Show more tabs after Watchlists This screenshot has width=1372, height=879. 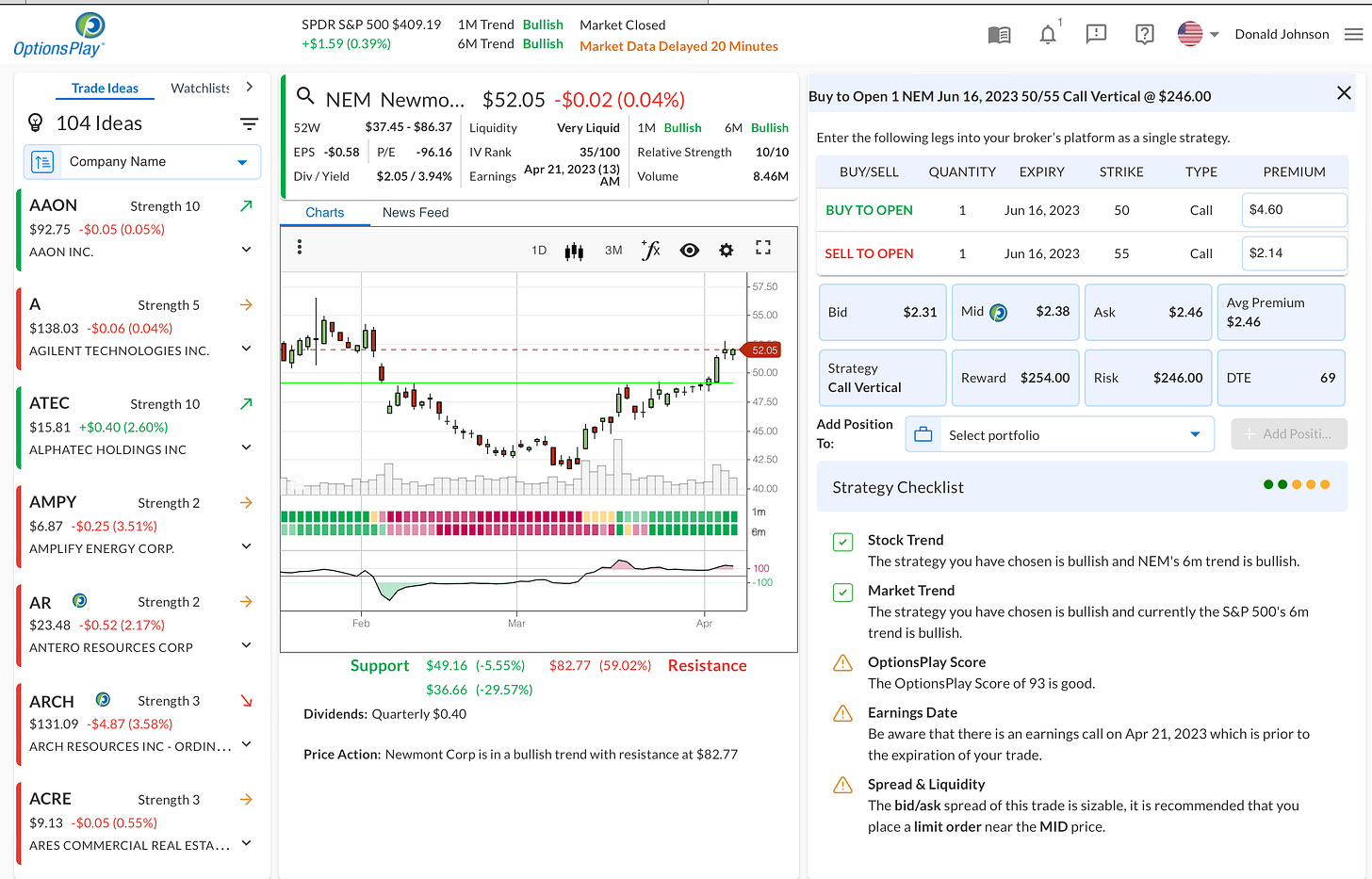[250, 87]
